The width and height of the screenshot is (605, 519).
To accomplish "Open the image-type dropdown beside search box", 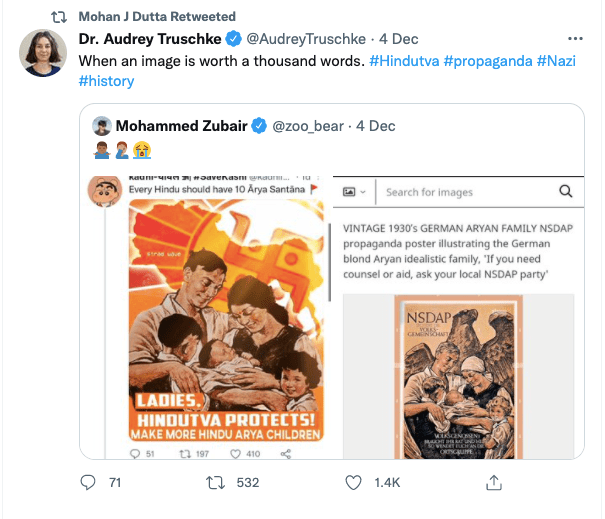I will click(x=354, y=191).
